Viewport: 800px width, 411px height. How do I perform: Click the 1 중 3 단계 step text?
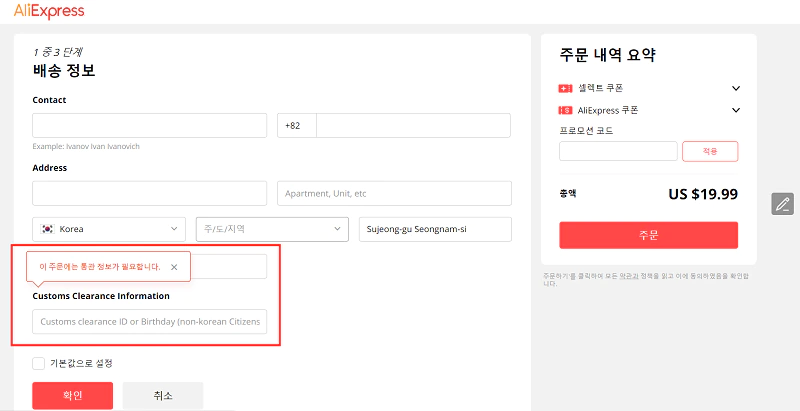[x=58, y=52]
